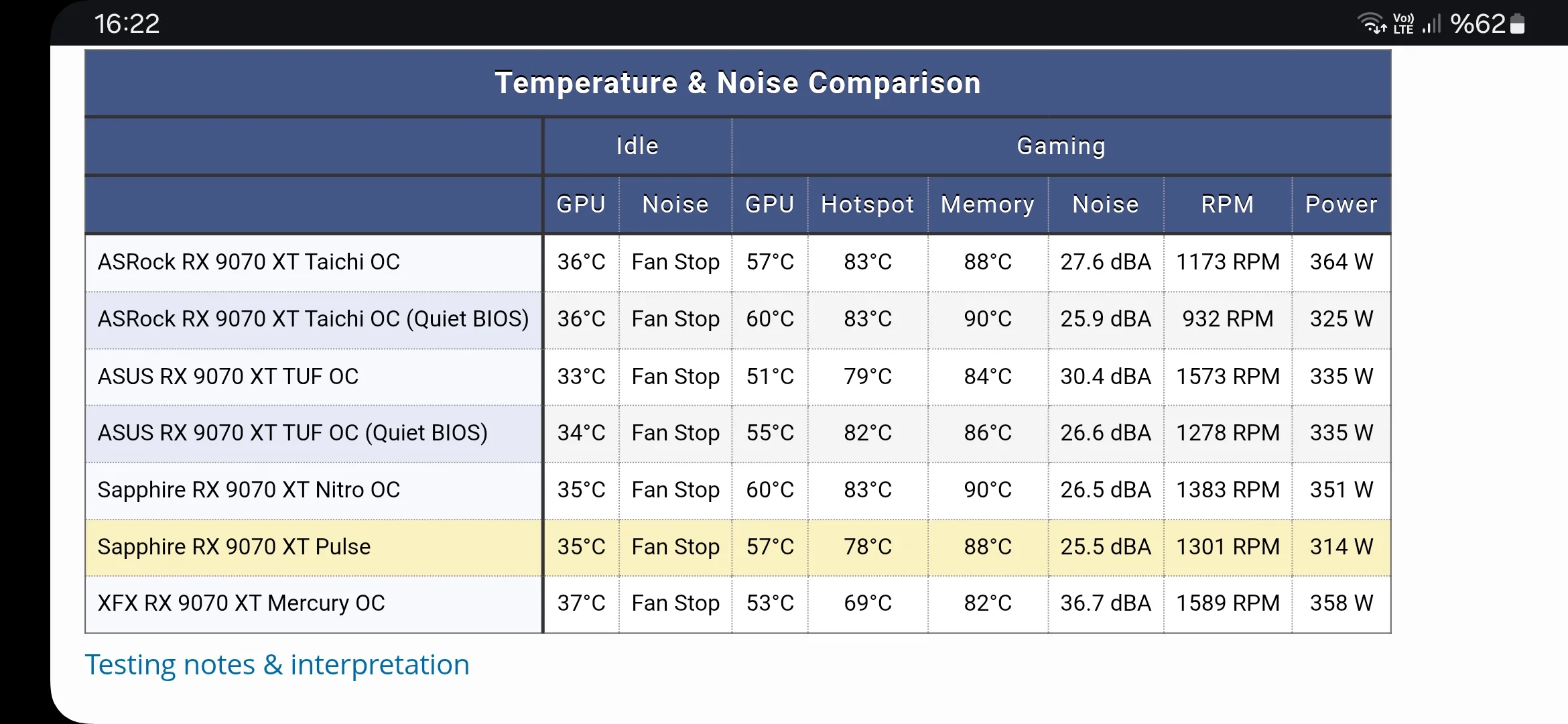Select the Idle column group header

(637, 146)
